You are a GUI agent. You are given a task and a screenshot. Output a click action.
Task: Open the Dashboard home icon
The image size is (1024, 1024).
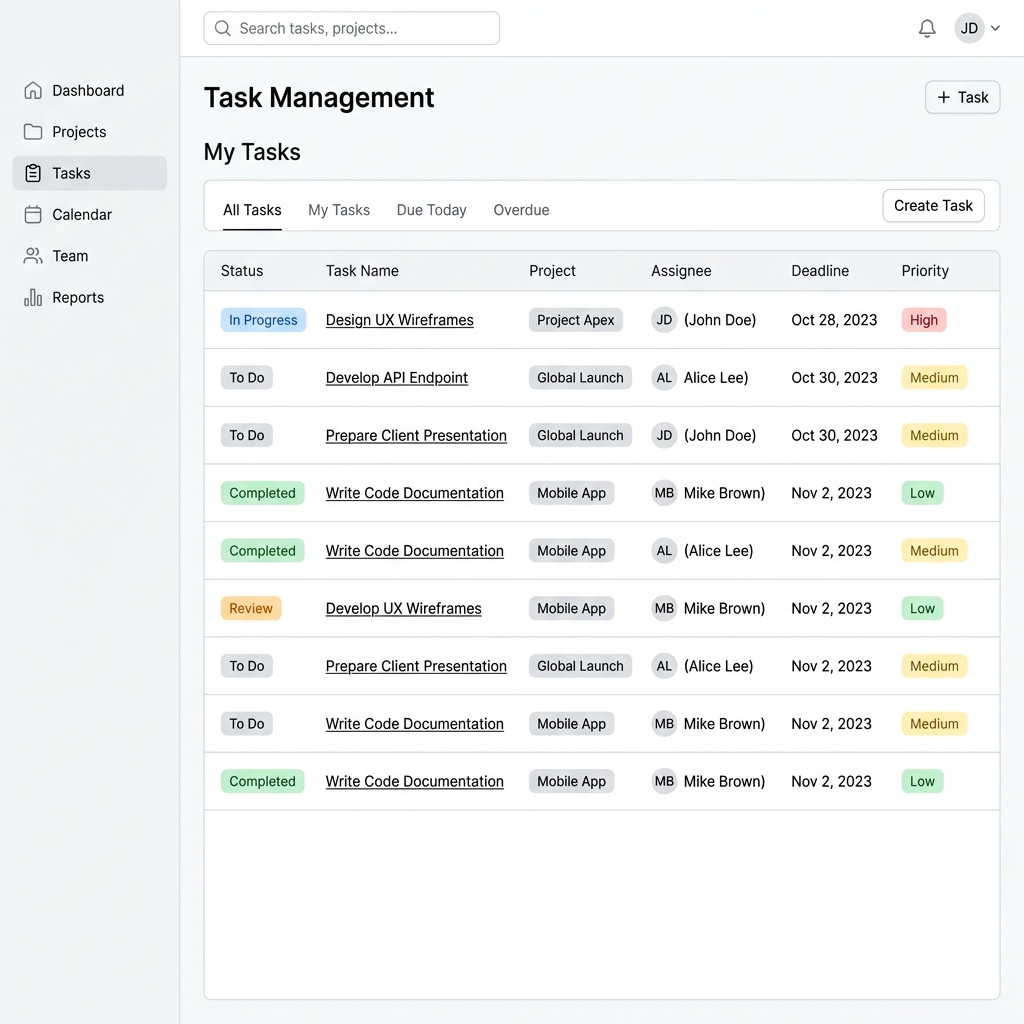pyautogui.click(x=33, y=91)
